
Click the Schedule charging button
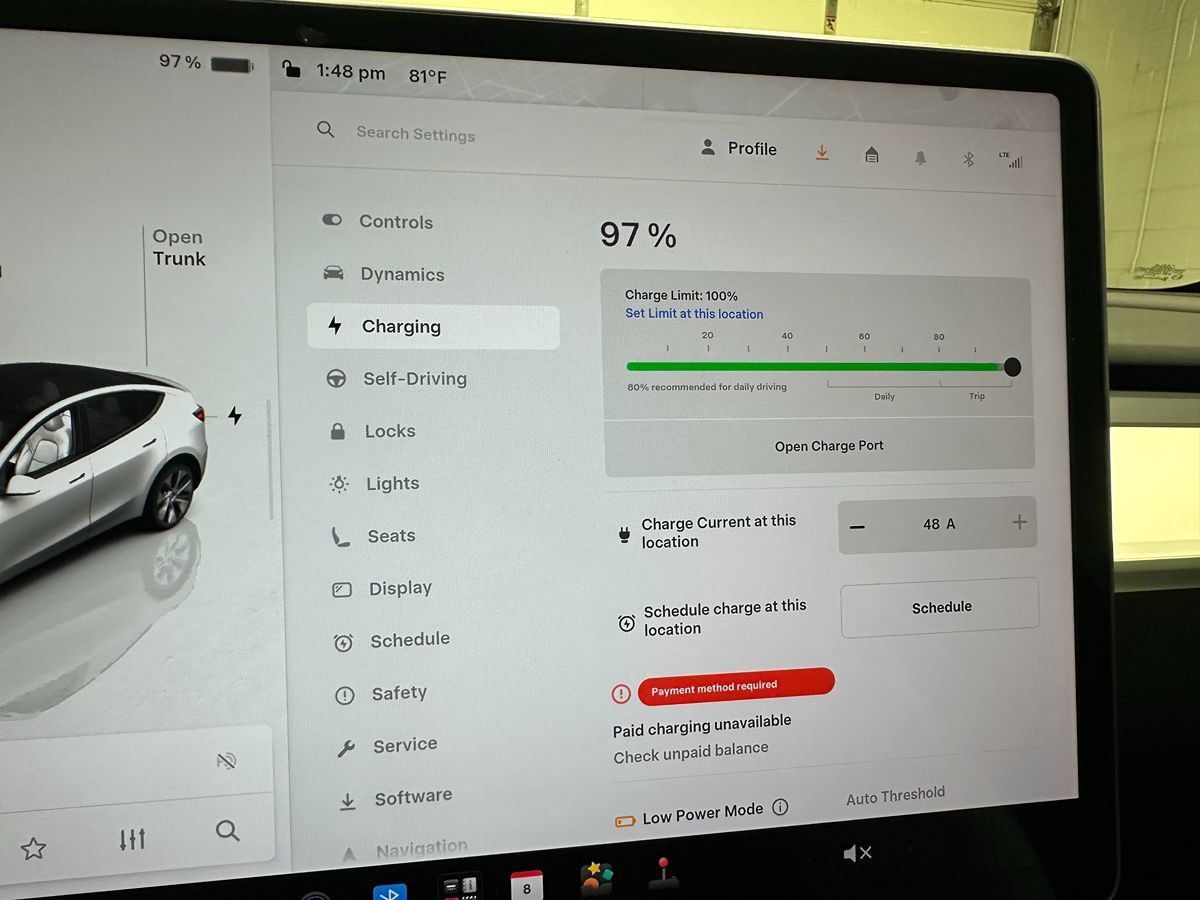click(x=940, y=607)
